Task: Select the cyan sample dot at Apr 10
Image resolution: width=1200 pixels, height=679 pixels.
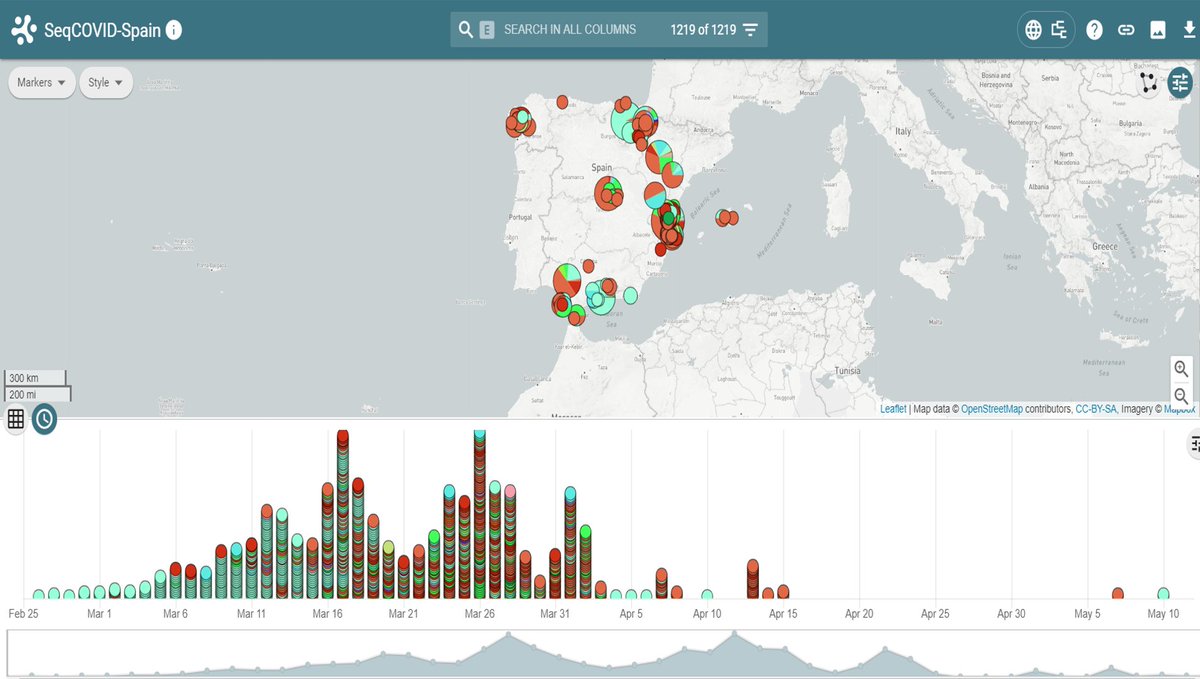Action: tap(707, 594)
